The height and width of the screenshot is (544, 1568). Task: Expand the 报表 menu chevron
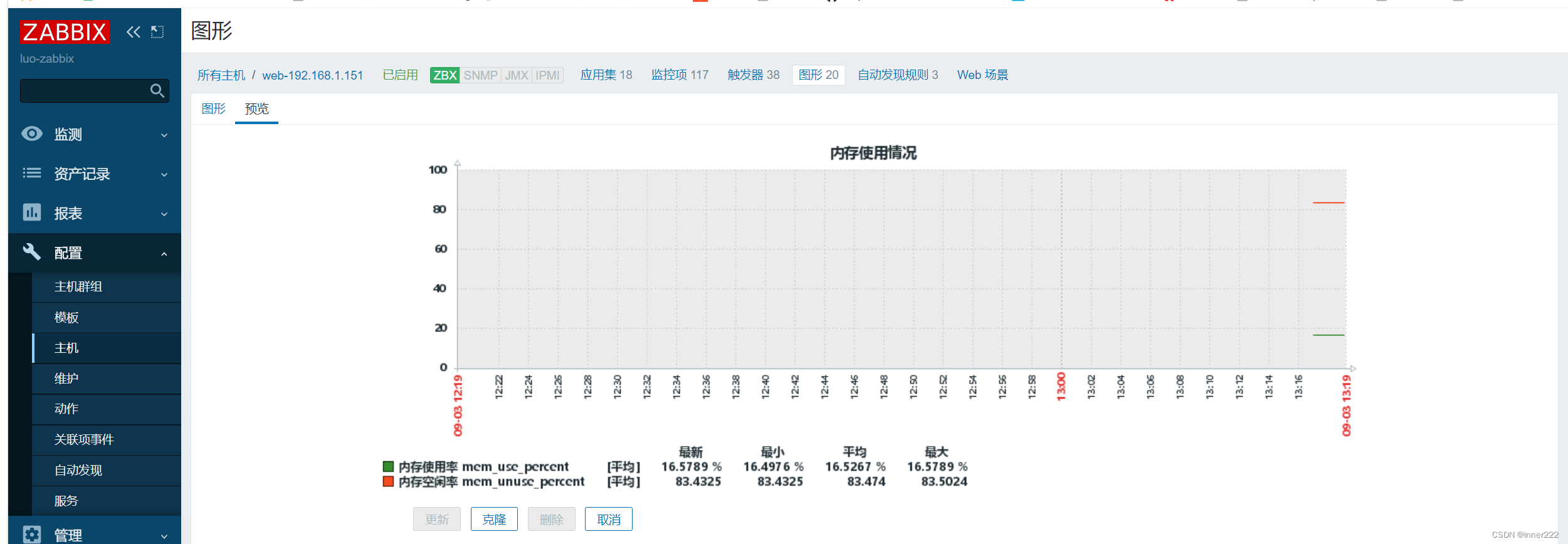[x=164, y=214]
